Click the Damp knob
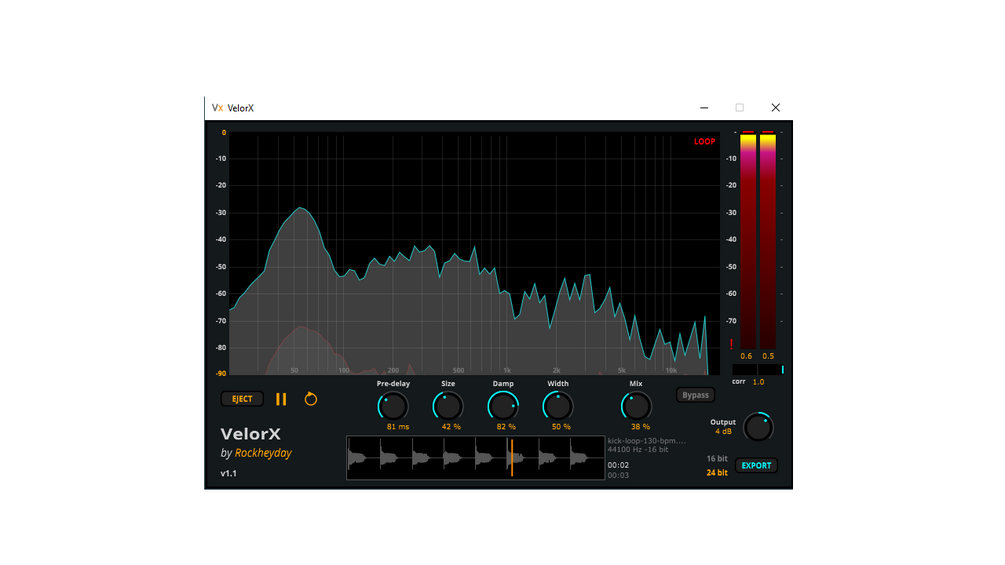Viewport: 1005px width, 565px height. pos(503,406)
